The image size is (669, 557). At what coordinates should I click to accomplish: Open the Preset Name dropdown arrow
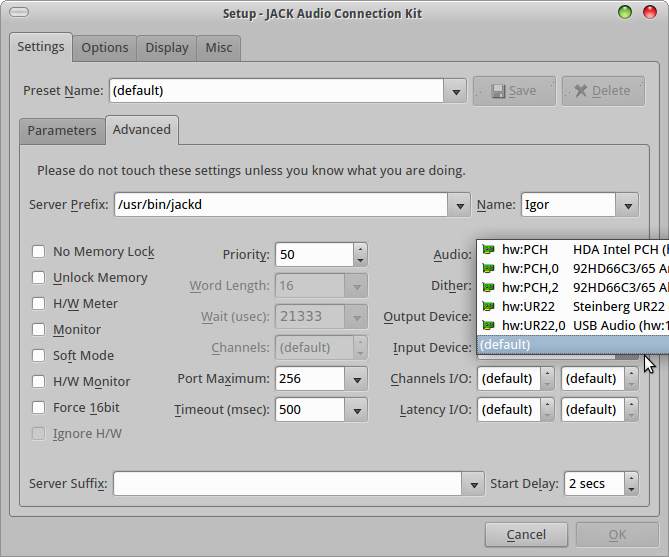456,91
